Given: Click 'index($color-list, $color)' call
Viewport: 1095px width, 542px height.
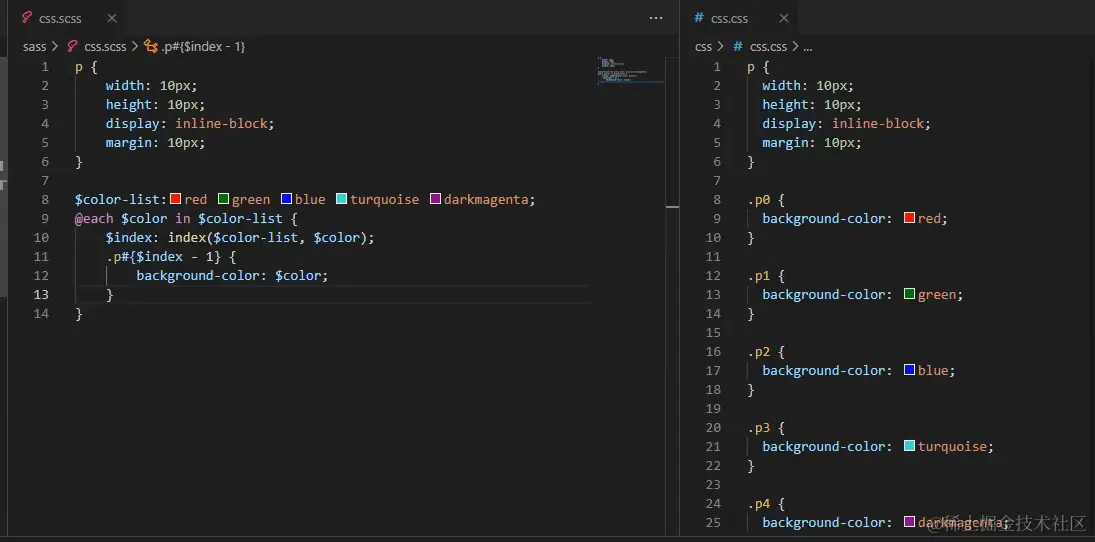Looking at the screenshot, I should coord(267,237).
